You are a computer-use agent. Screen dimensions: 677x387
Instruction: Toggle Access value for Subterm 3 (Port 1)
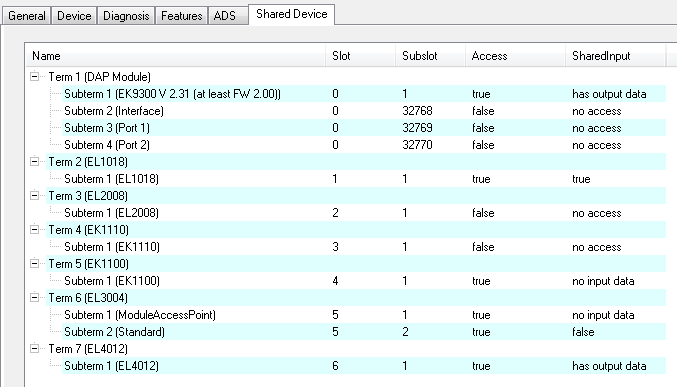483,128
